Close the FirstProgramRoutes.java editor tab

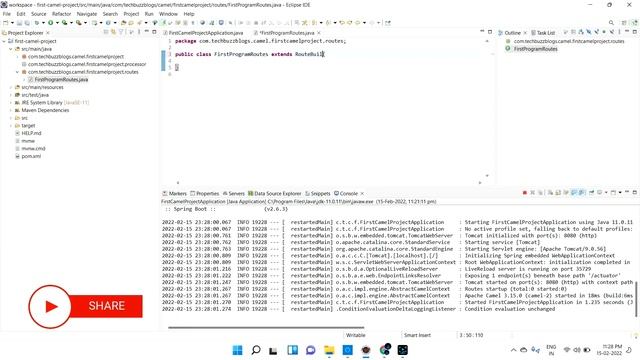pyautogui.click(x=319, y=33)
